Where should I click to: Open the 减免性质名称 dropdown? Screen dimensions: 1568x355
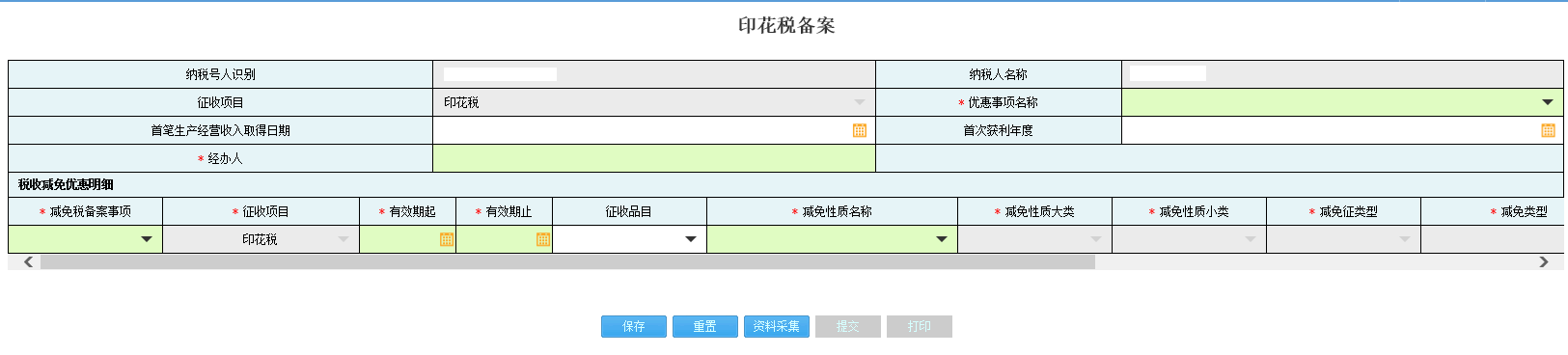942,239
